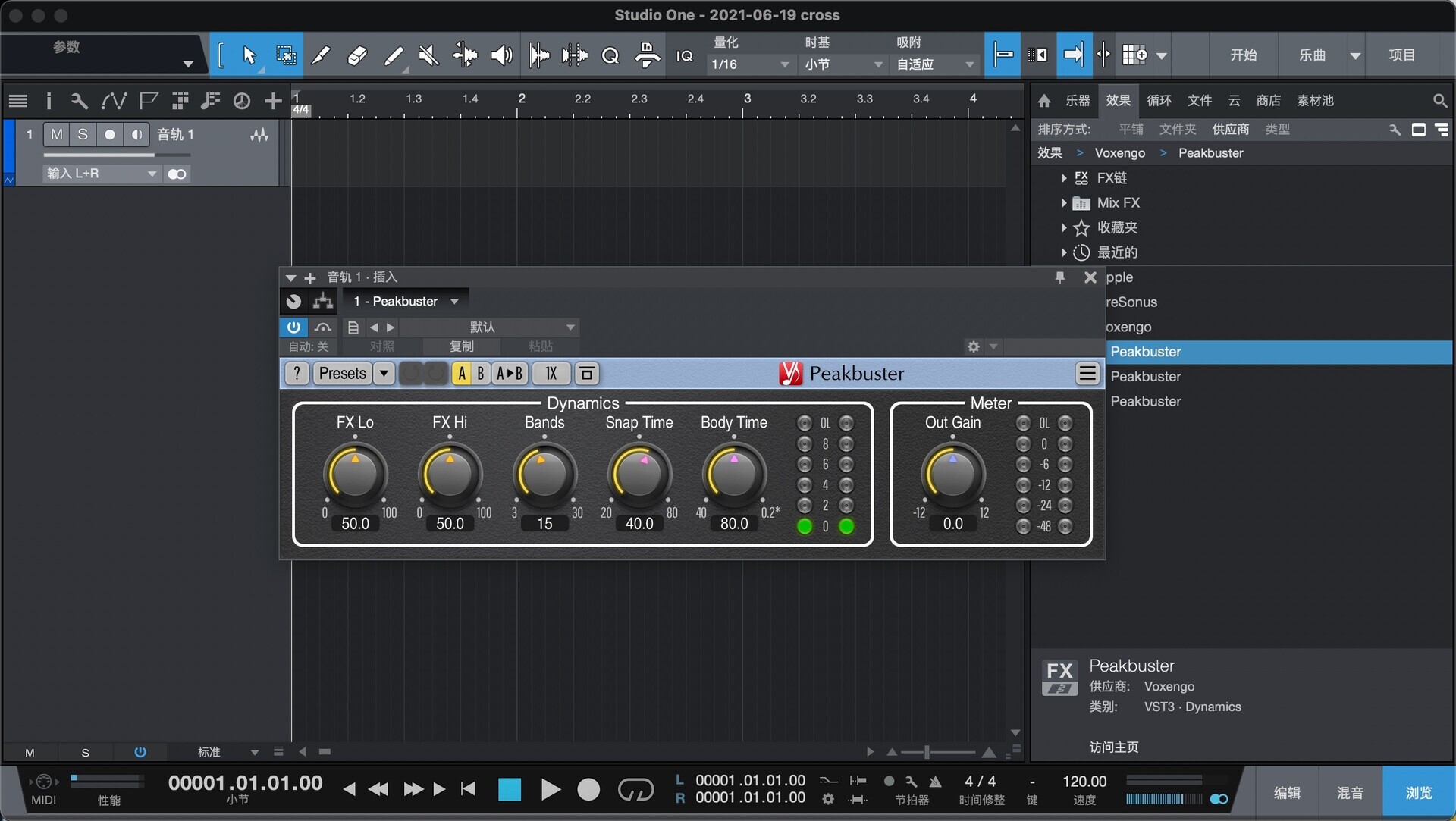The image size is (1456, 821).
Task: Select the Paint line tool
Action: (x=394, y=55)
